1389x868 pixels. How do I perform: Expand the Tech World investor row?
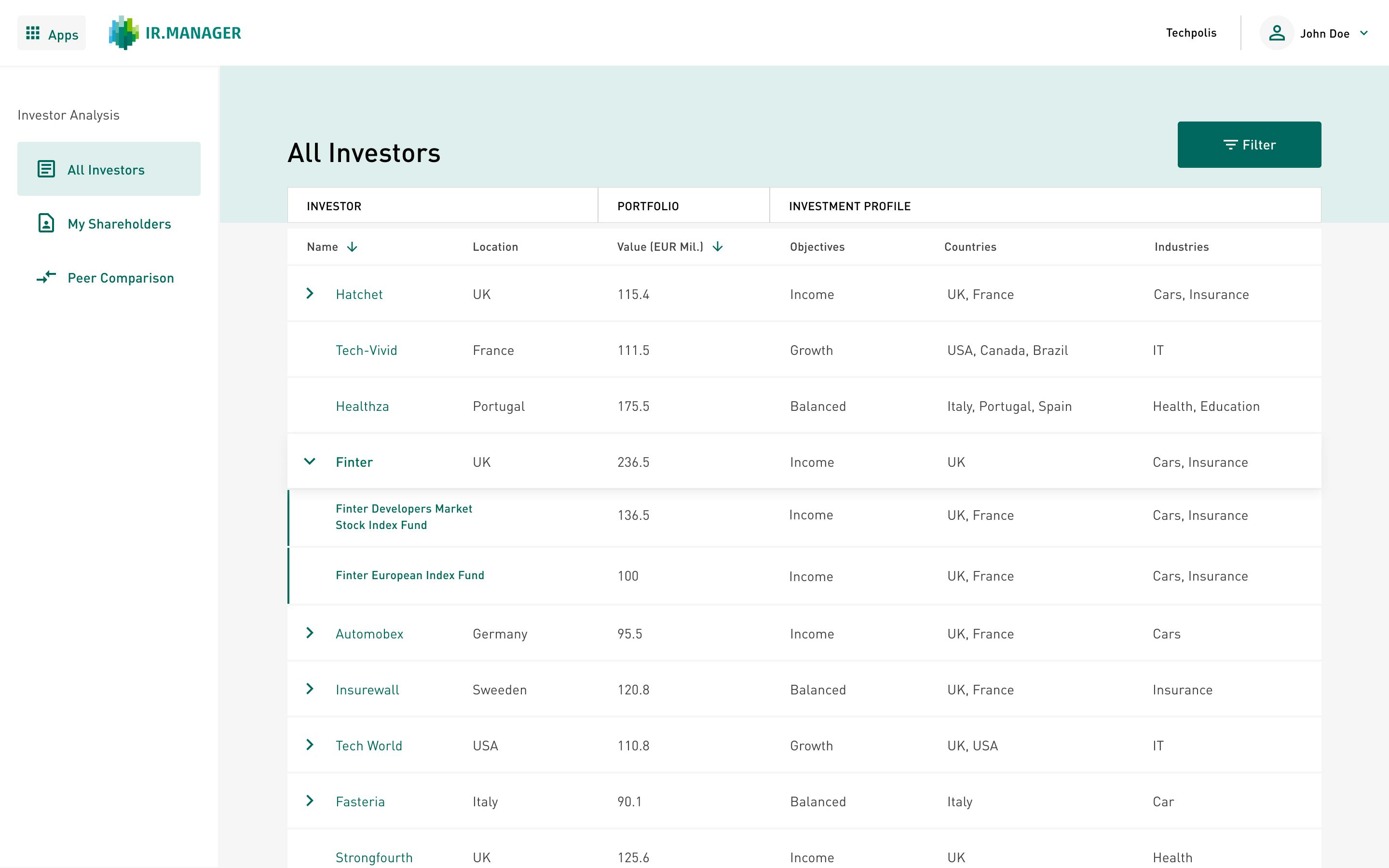(311, 745)
